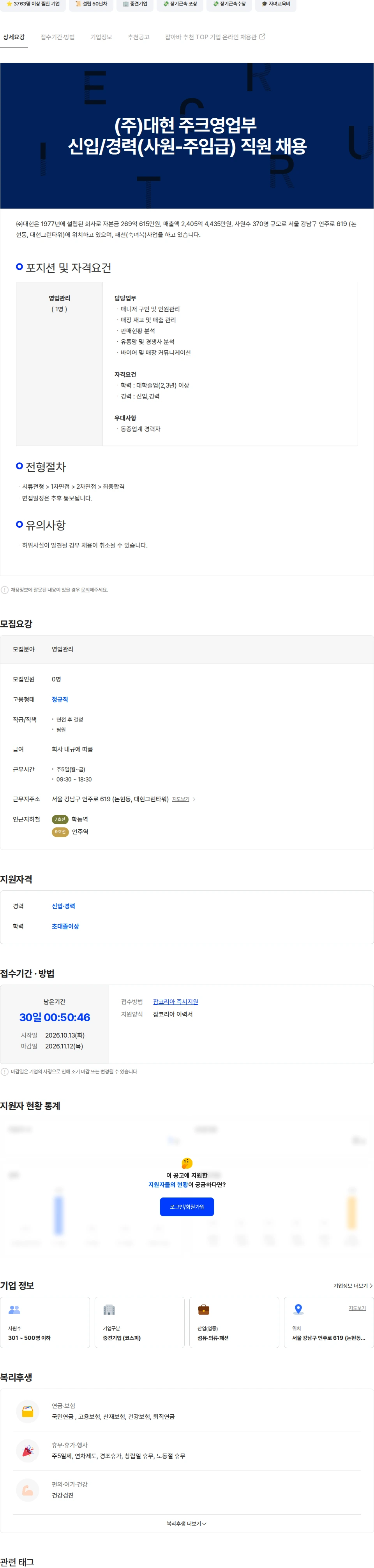Click the 자녀교육비 tag
Image resolution: width=374 pixels, height=1568 pixels.
[276, 4]
